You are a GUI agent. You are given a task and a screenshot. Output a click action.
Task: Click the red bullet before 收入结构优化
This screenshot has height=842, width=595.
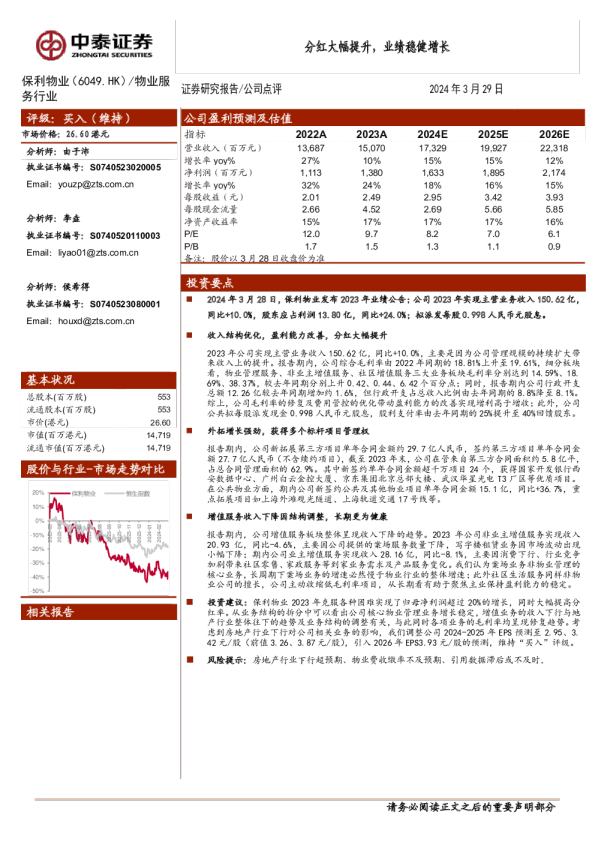(190, 335)
